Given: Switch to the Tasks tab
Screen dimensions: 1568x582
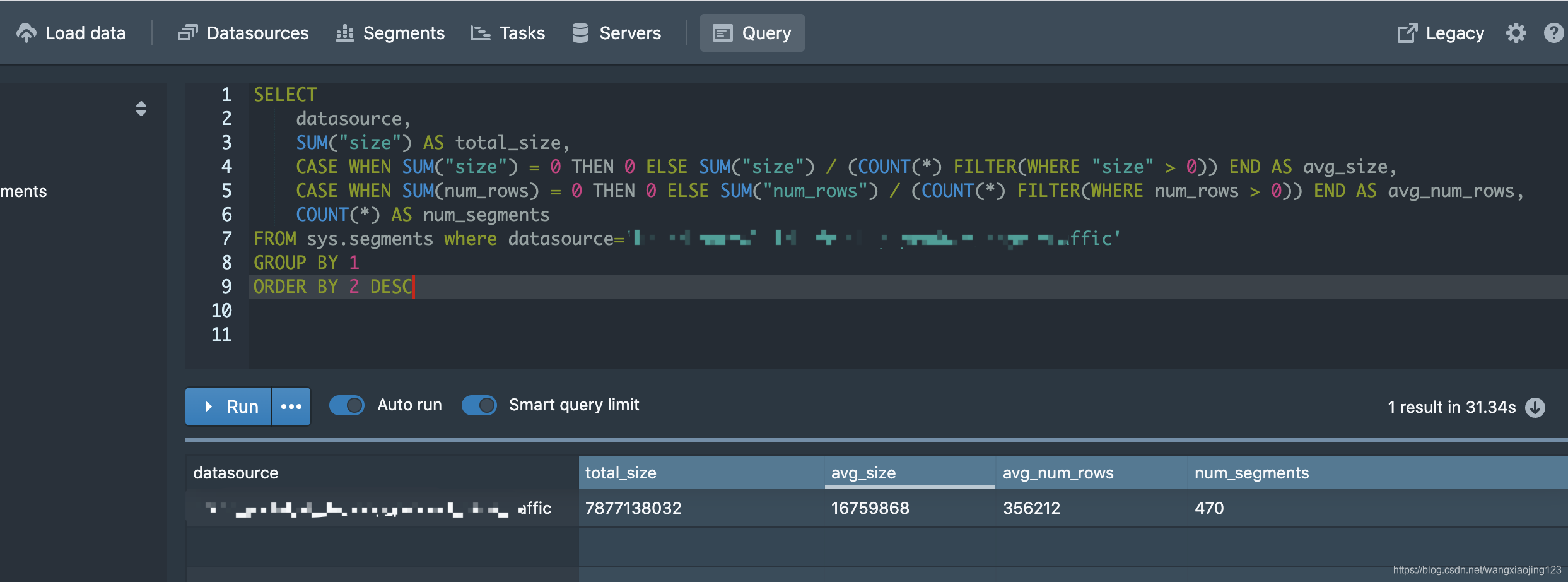Looking at the screenshot, I should tap(508, 33).
